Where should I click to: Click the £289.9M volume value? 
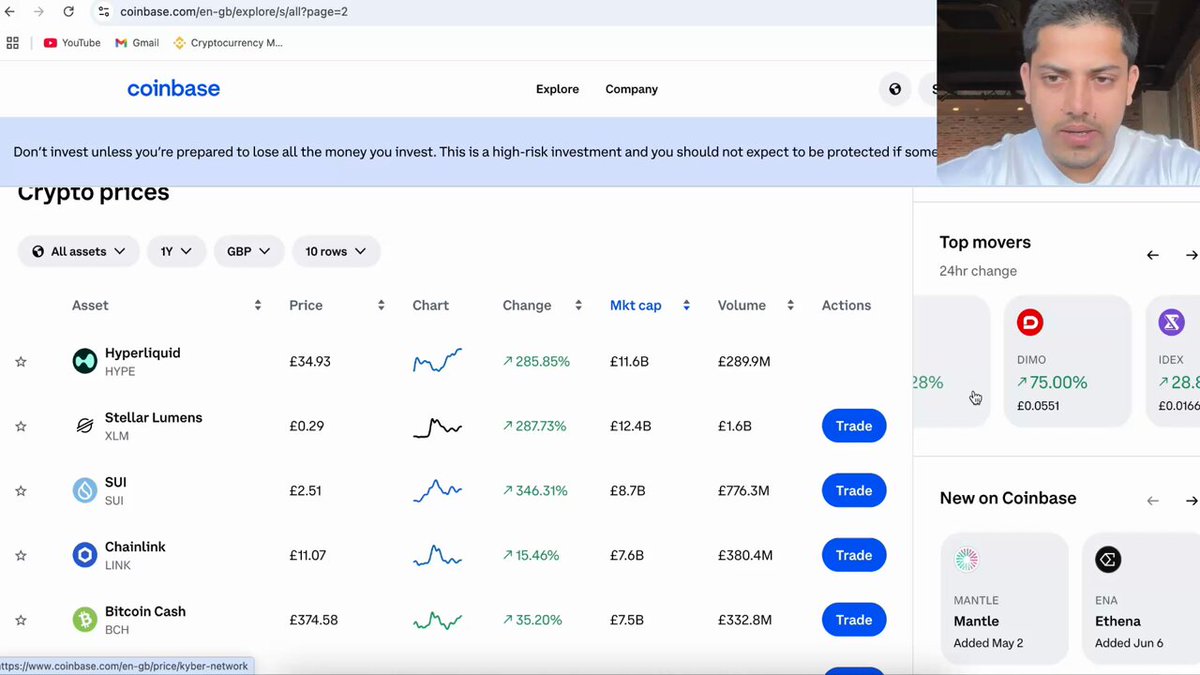pos(744,361)
